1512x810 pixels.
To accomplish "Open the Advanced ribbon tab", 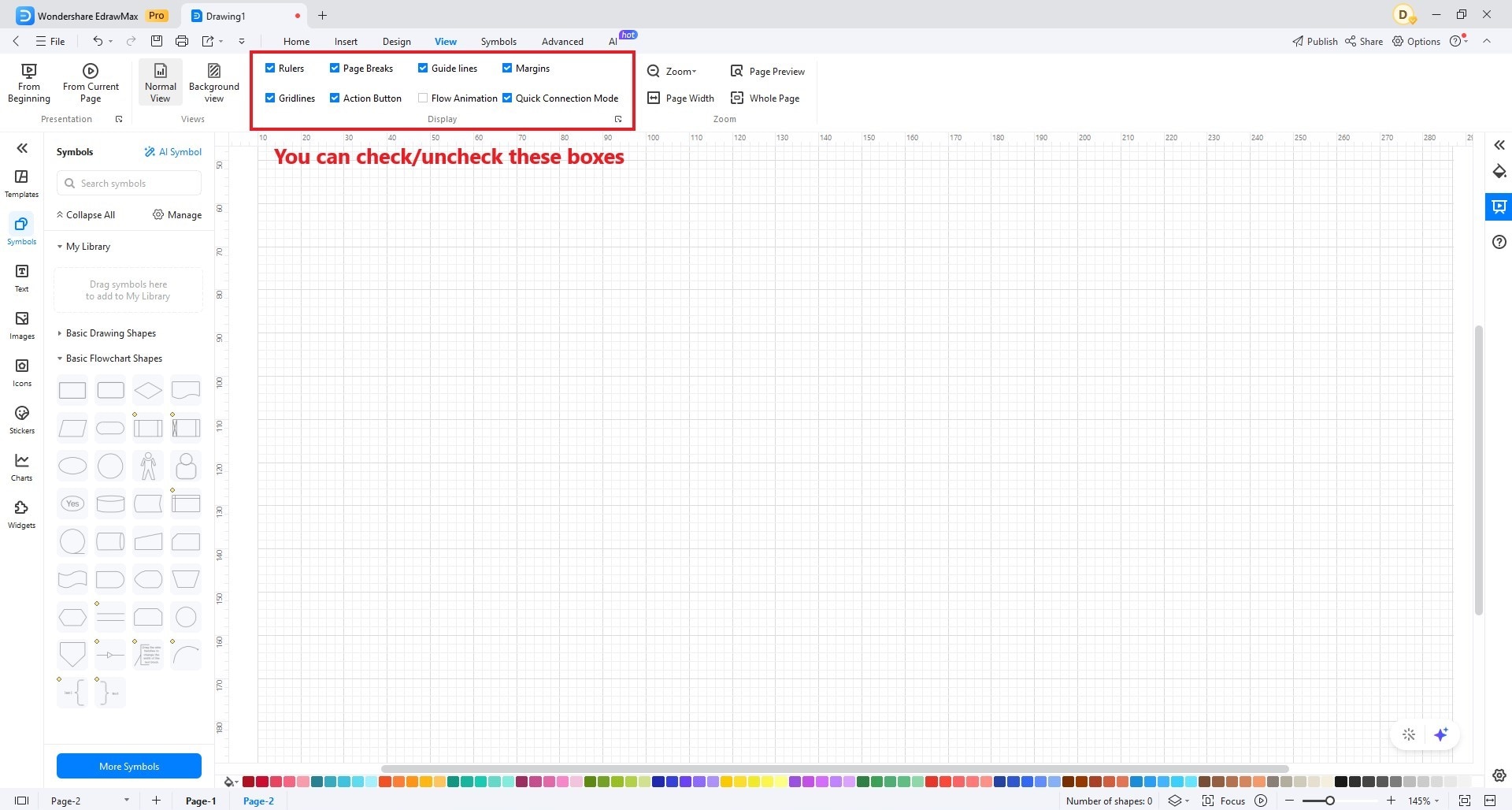I will [562, 41].
